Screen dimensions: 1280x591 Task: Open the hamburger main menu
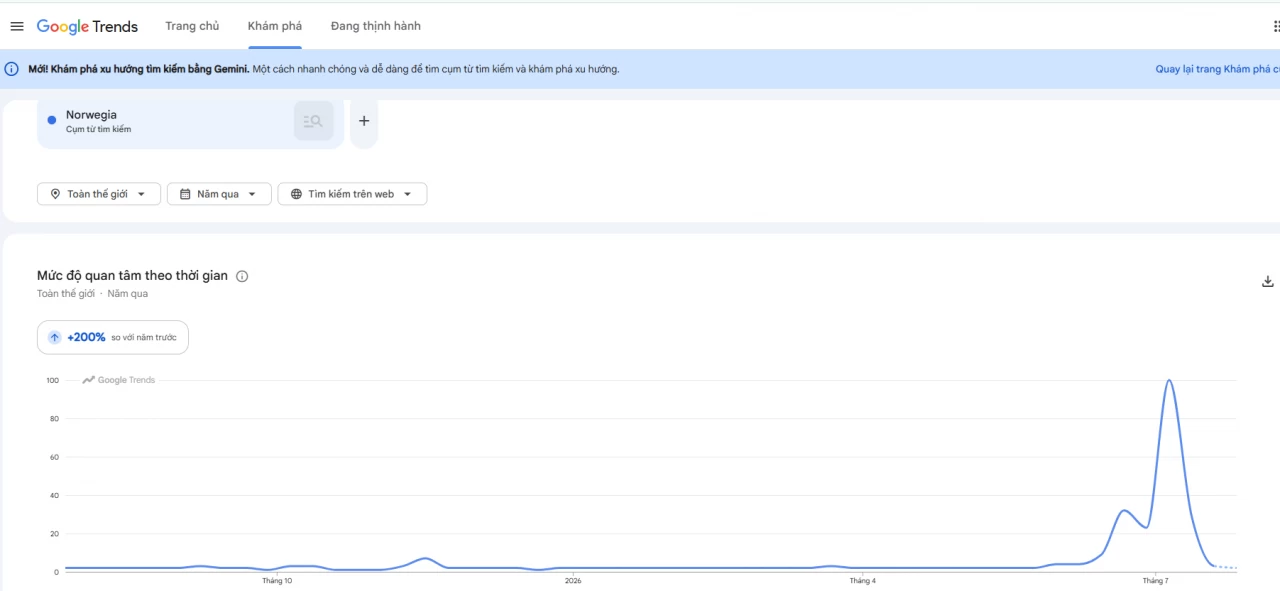pyautogui.click(x=17, y=26)
